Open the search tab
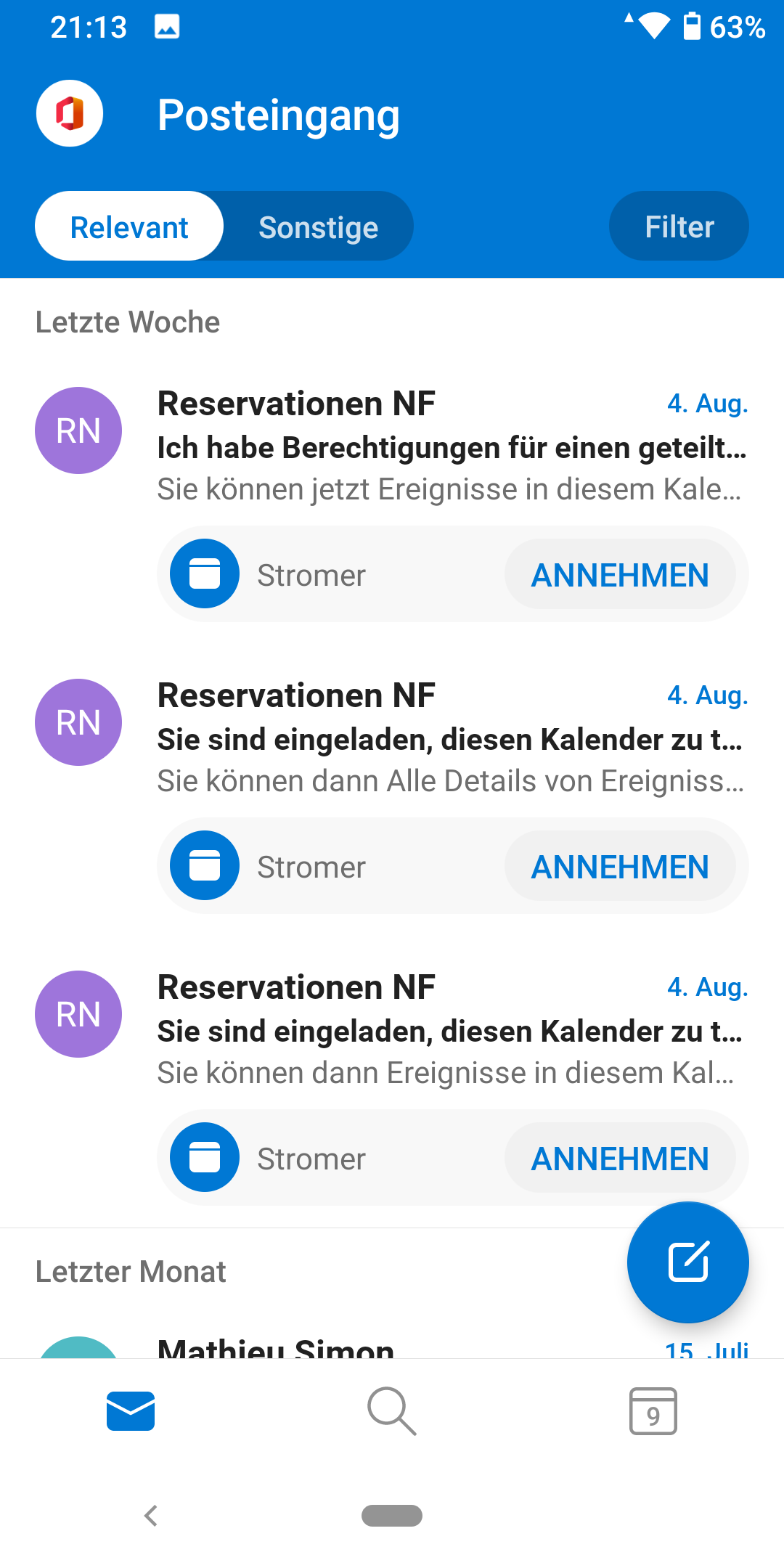The height and width of the screenshot is (1568, 784). pos(391,1411)
